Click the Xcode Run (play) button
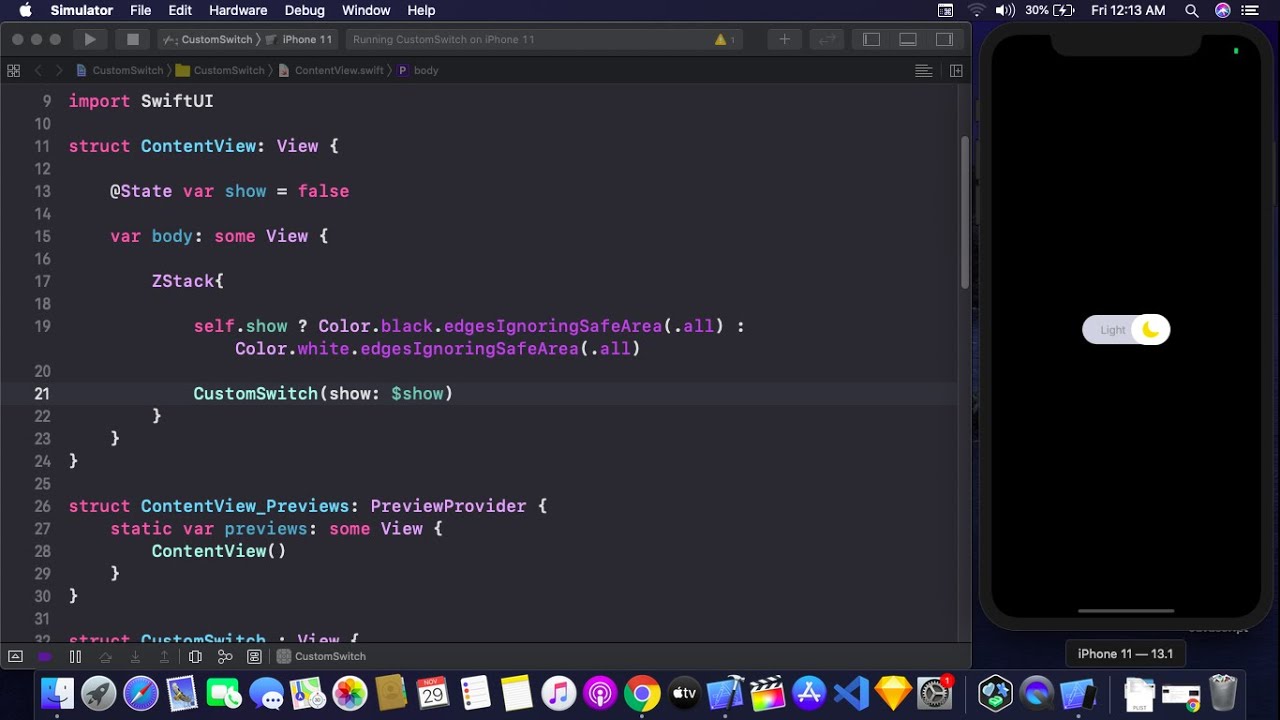The width and height of the screenshot is (1280, 720). point(90,39)
